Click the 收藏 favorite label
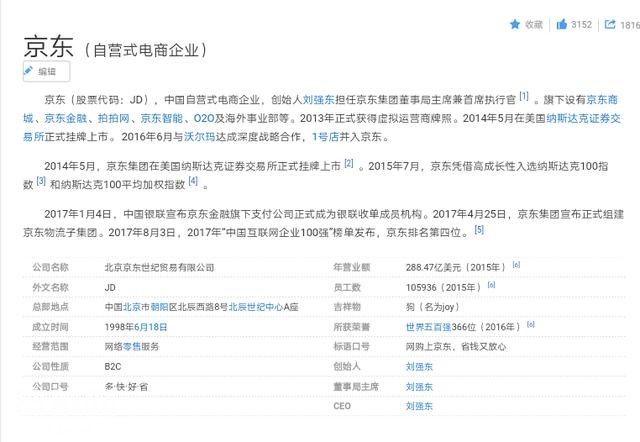640x442 pixels. [534, 25]
